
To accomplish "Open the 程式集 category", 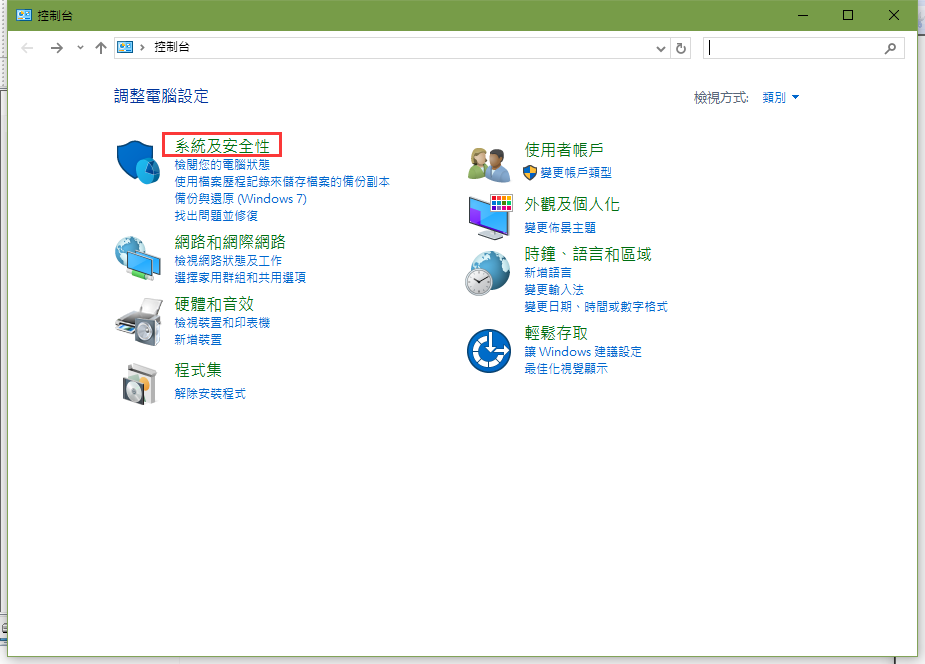I will (198, 370).
